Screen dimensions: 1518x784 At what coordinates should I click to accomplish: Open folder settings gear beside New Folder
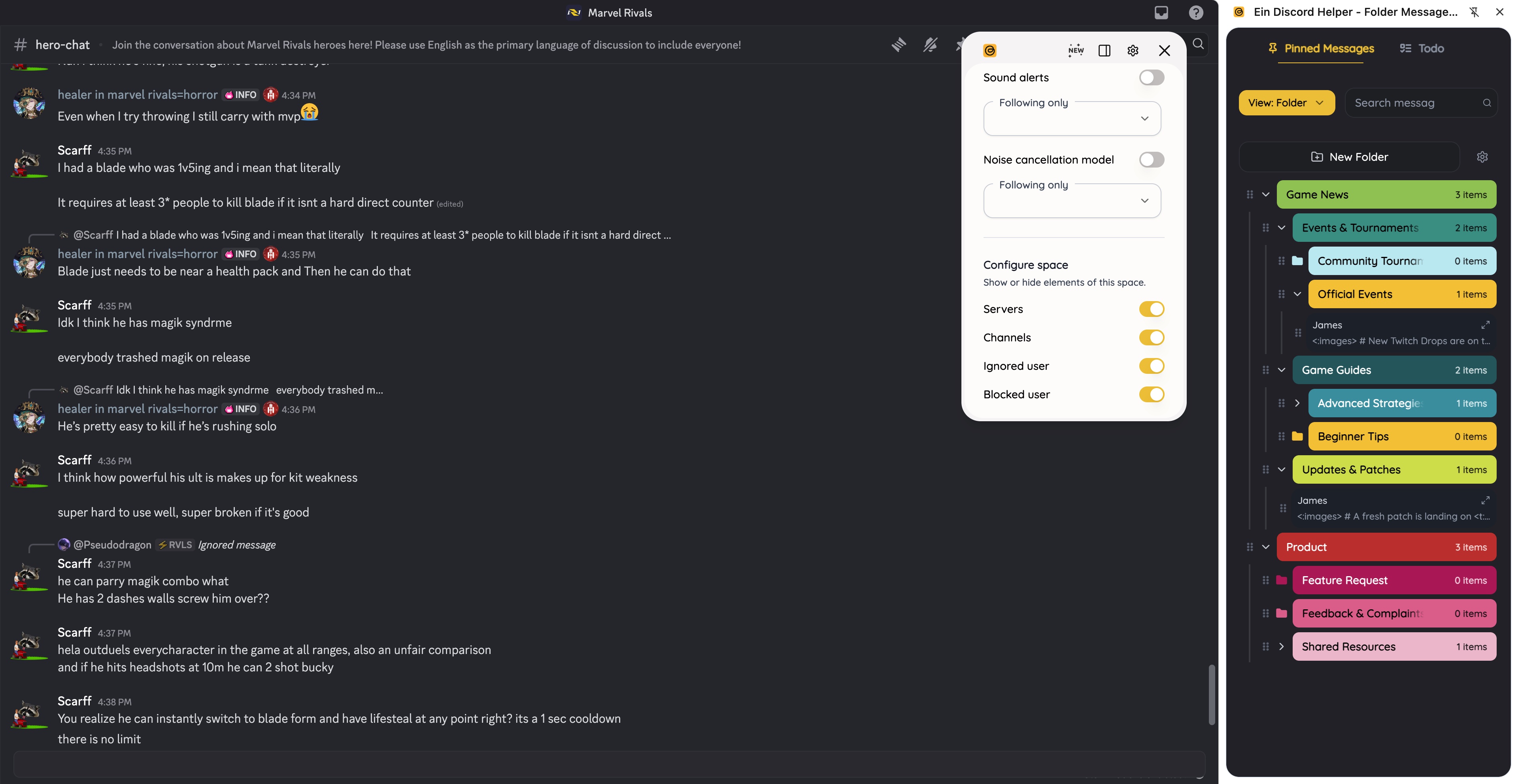pos(1482,157)
